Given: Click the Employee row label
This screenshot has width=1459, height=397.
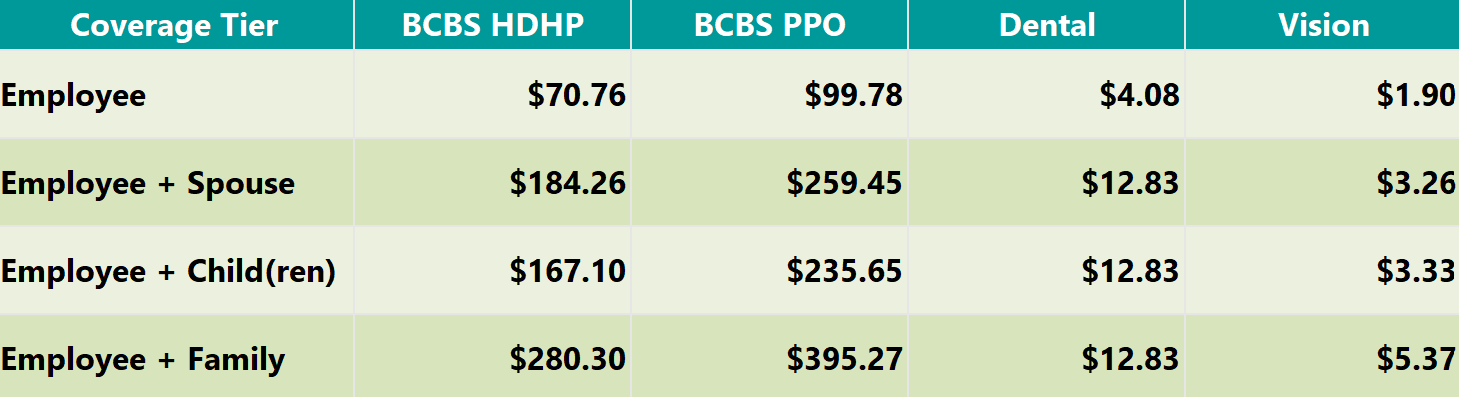Looking at the screenshot, I should click(177, 95).
